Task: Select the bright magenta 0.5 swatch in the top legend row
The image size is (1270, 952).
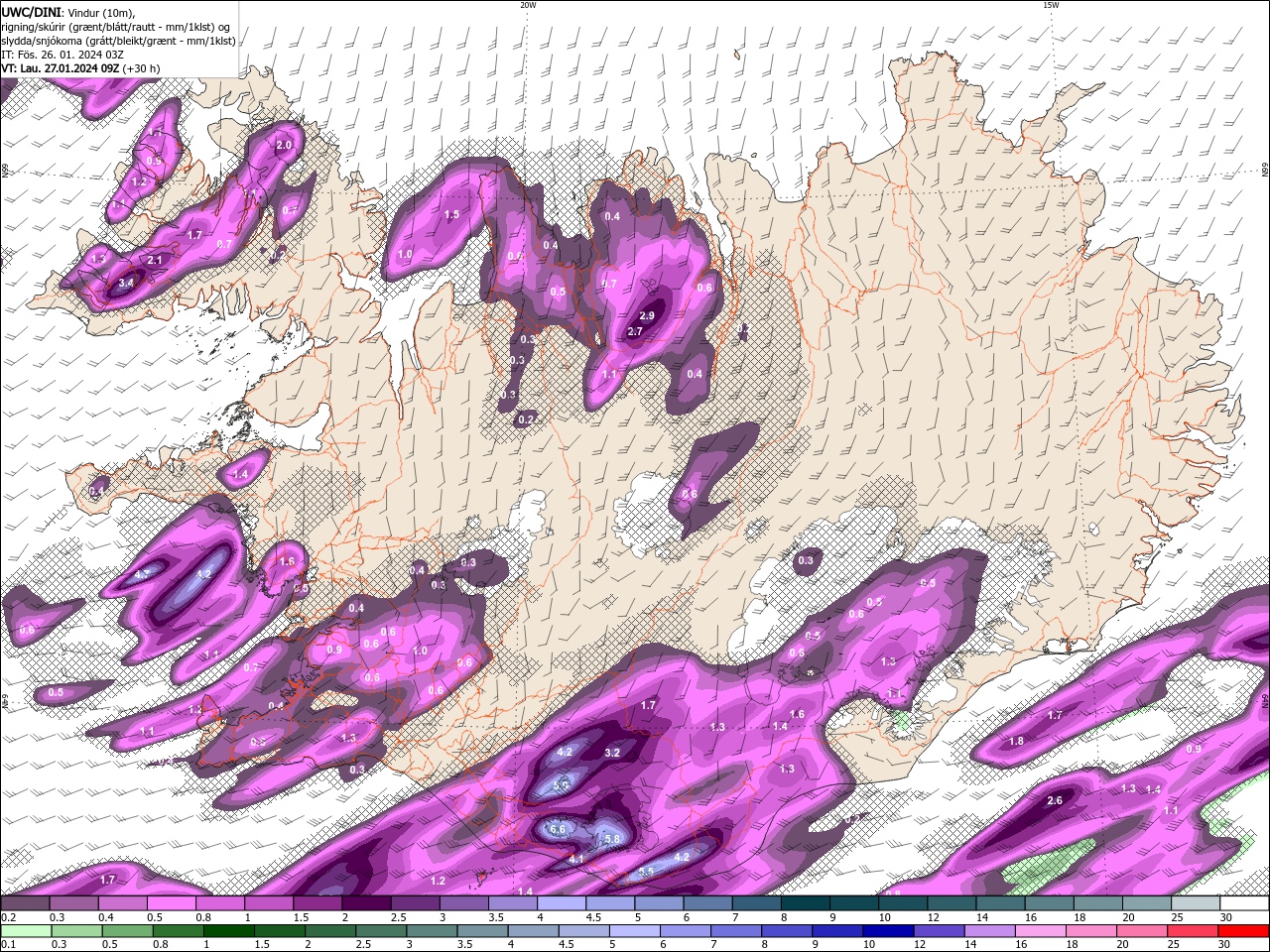Action: [x=170, y=903]
